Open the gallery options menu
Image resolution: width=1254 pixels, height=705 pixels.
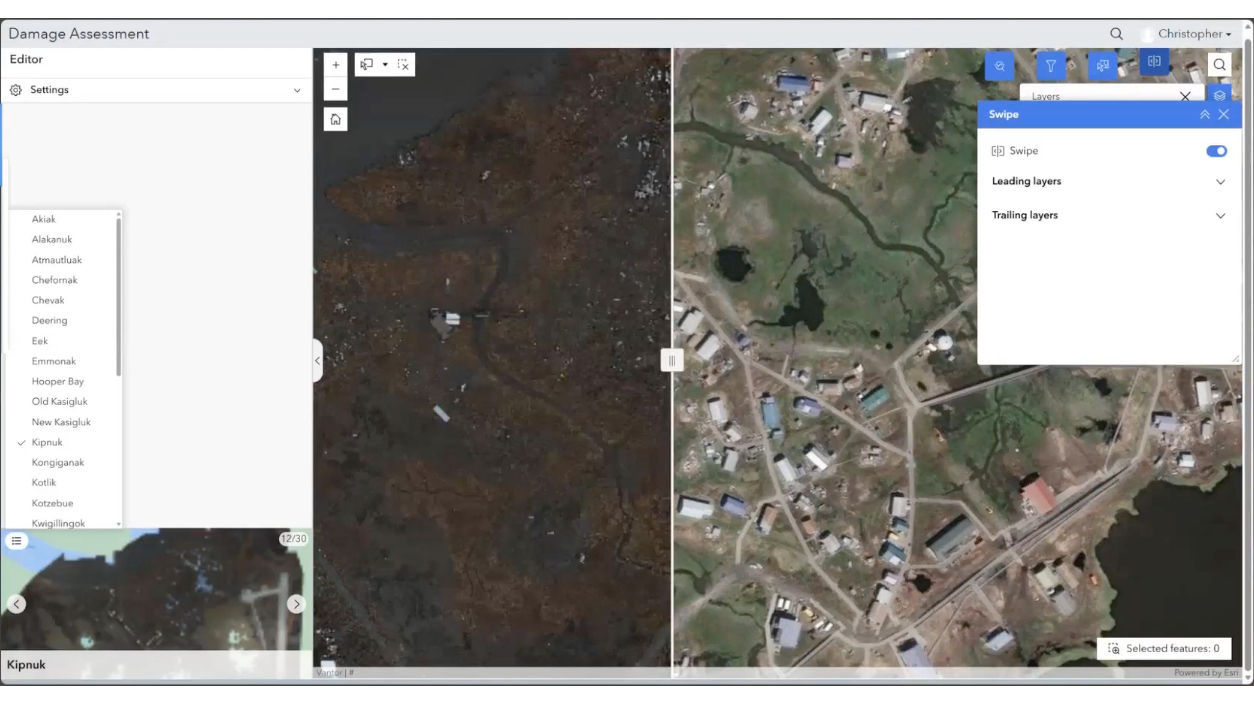coord(16,541)
